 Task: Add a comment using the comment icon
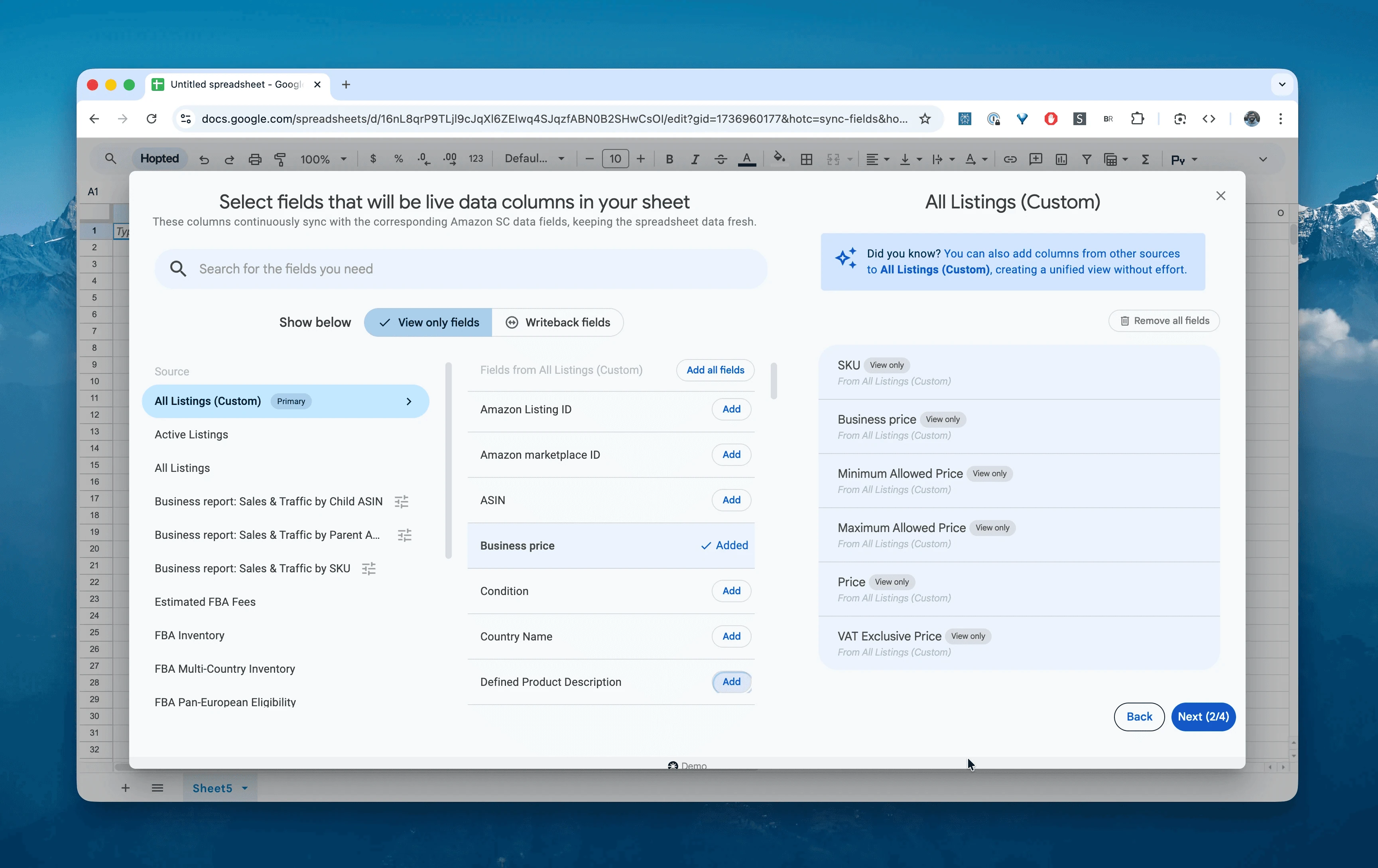(1035, 159)
